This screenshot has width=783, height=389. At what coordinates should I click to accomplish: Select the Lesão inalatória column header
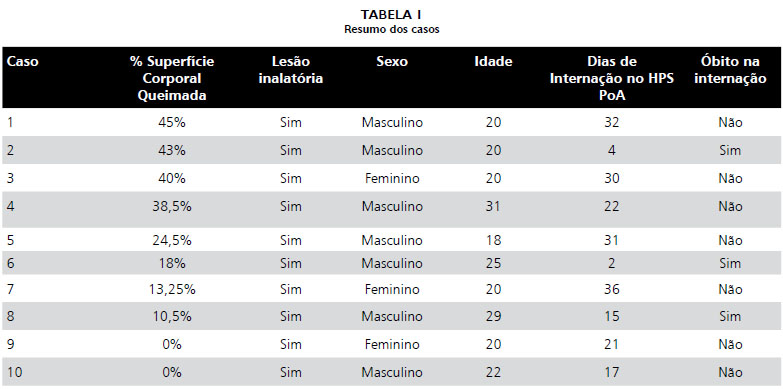(x=291, y=70)
